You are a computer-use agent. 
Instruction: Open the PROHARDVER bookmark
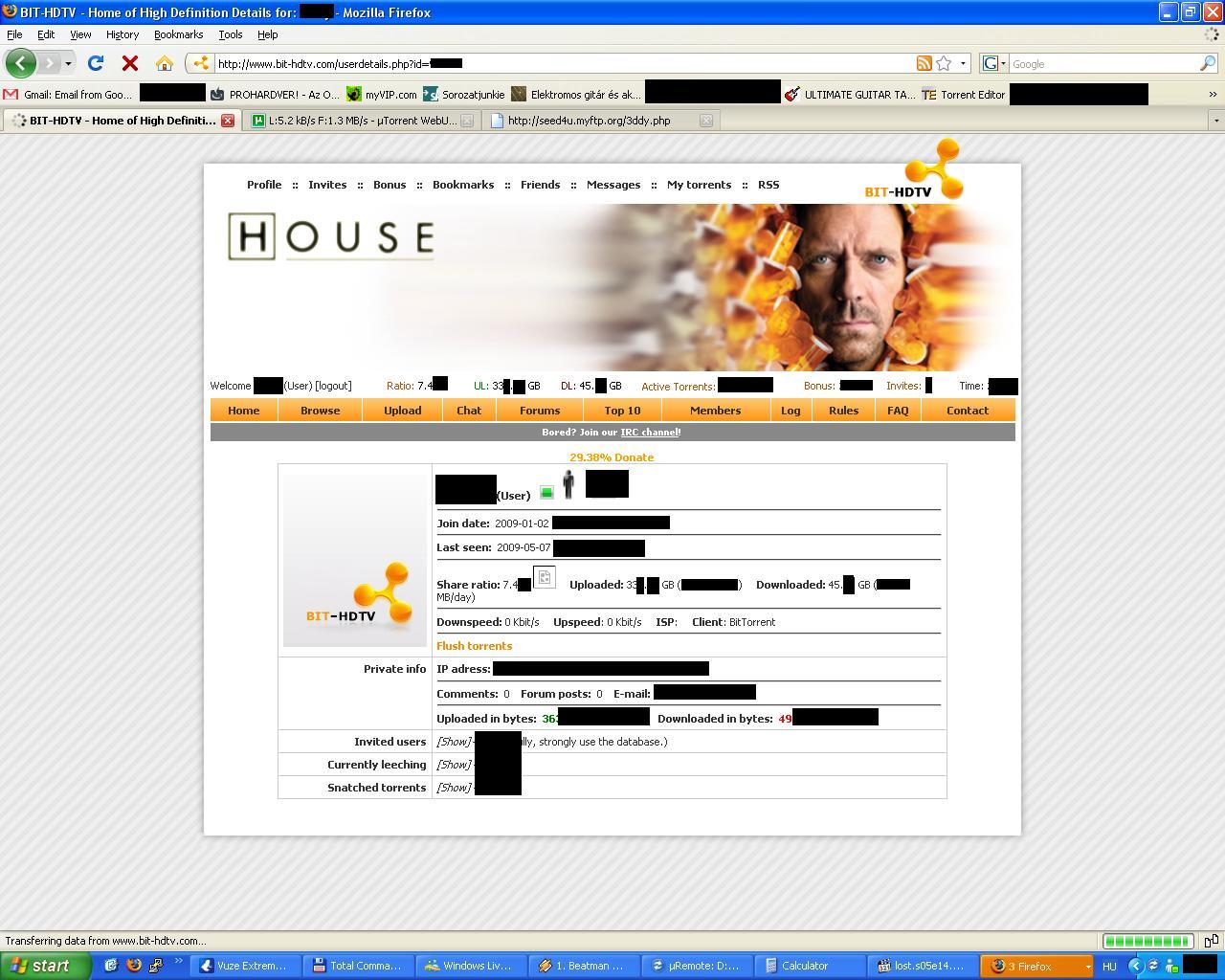275,95
